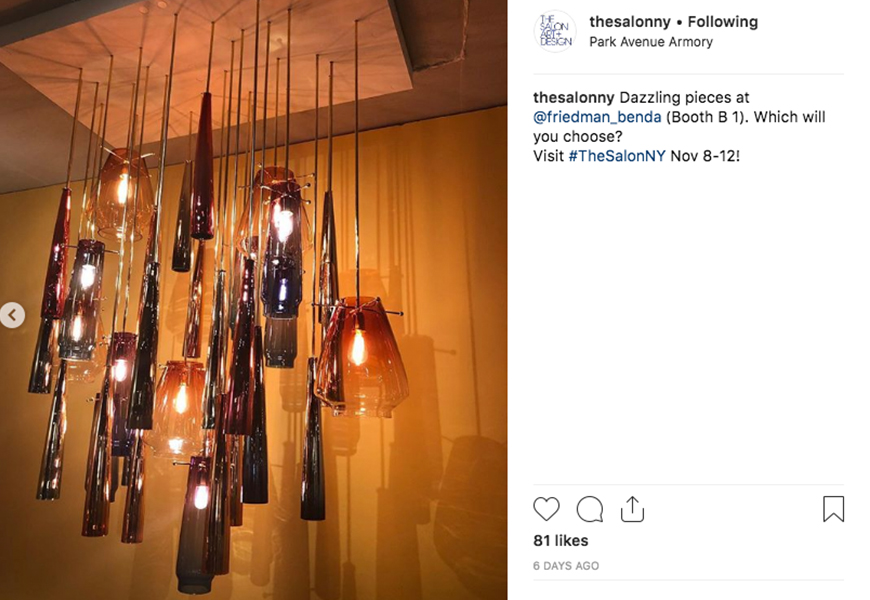Click the caption text 'Which will you choose?'
Viewport: 870px width, 600px height.
pos(679,127)
